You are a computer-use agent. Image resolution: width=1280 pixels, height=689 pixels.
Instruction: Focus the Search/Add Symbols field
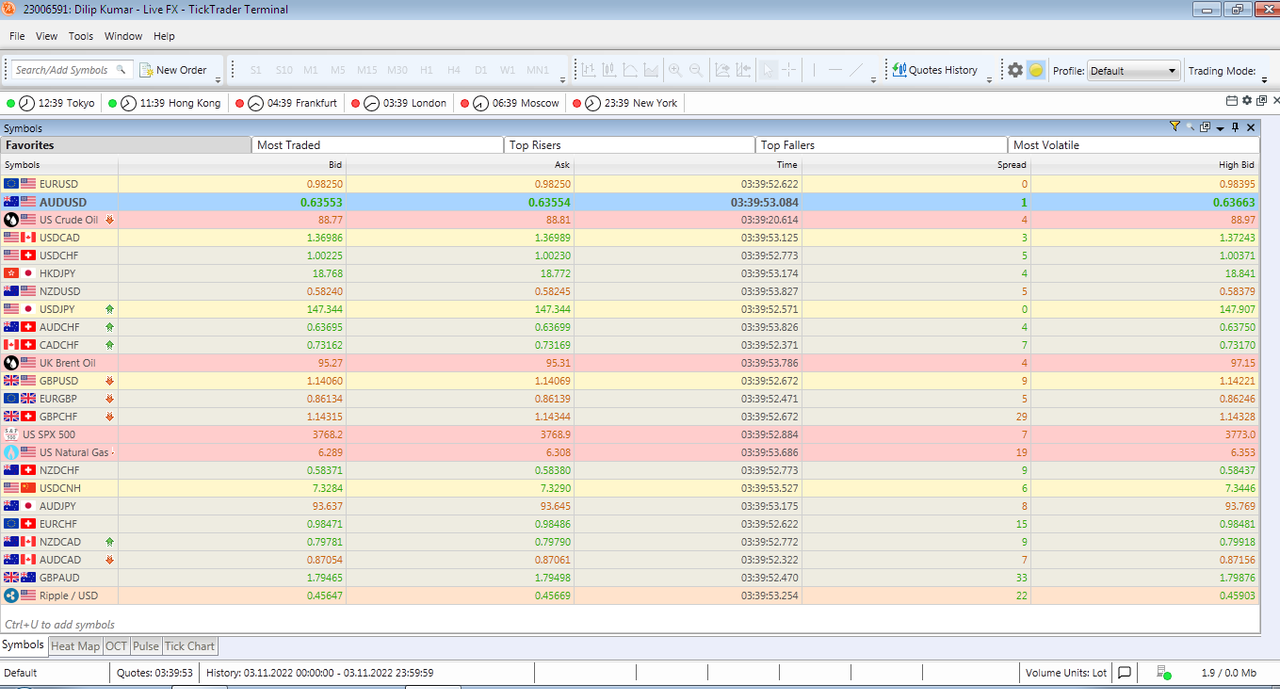(x=70, y=70)
